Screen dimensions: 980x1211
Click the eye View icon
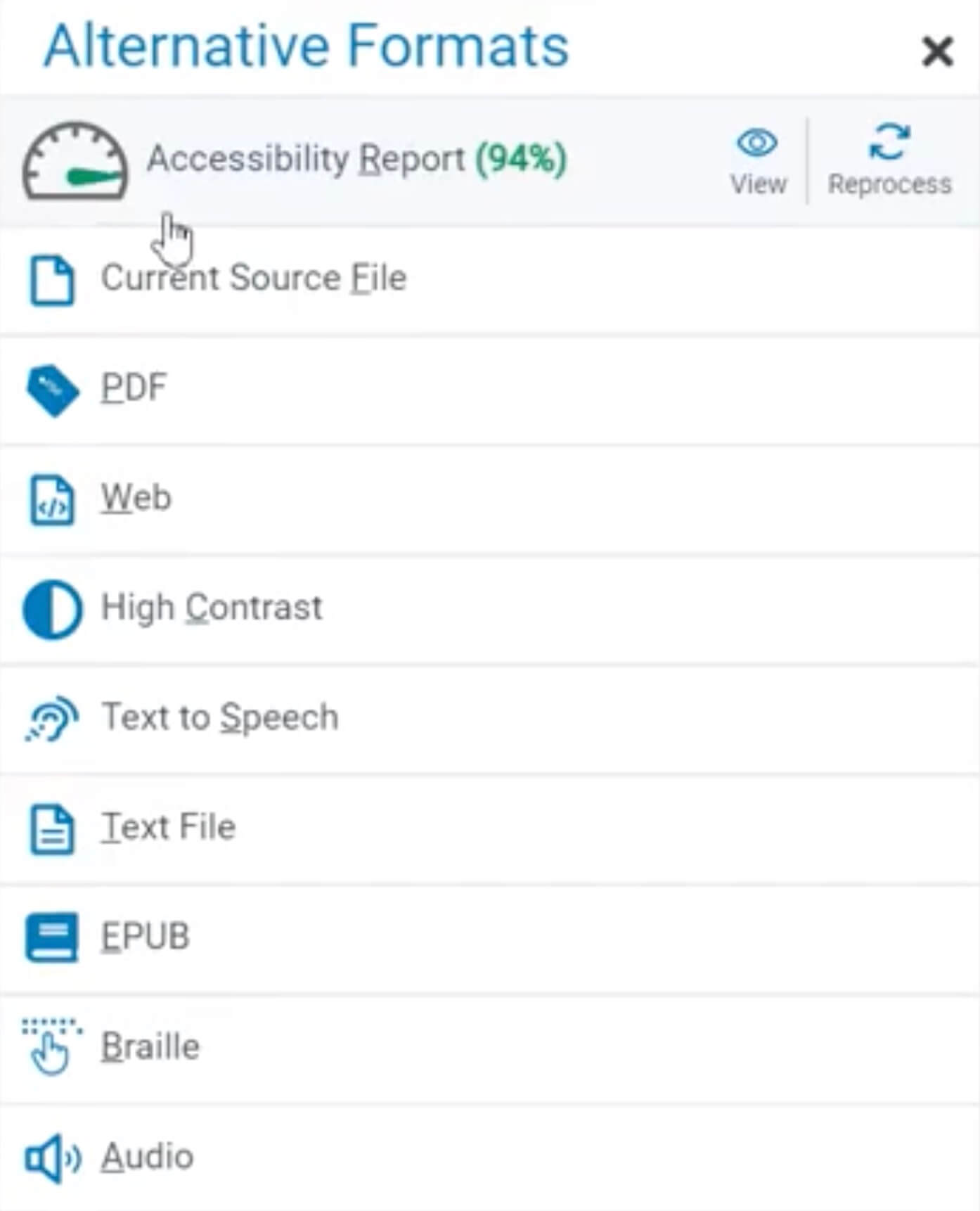pos(757,143)
